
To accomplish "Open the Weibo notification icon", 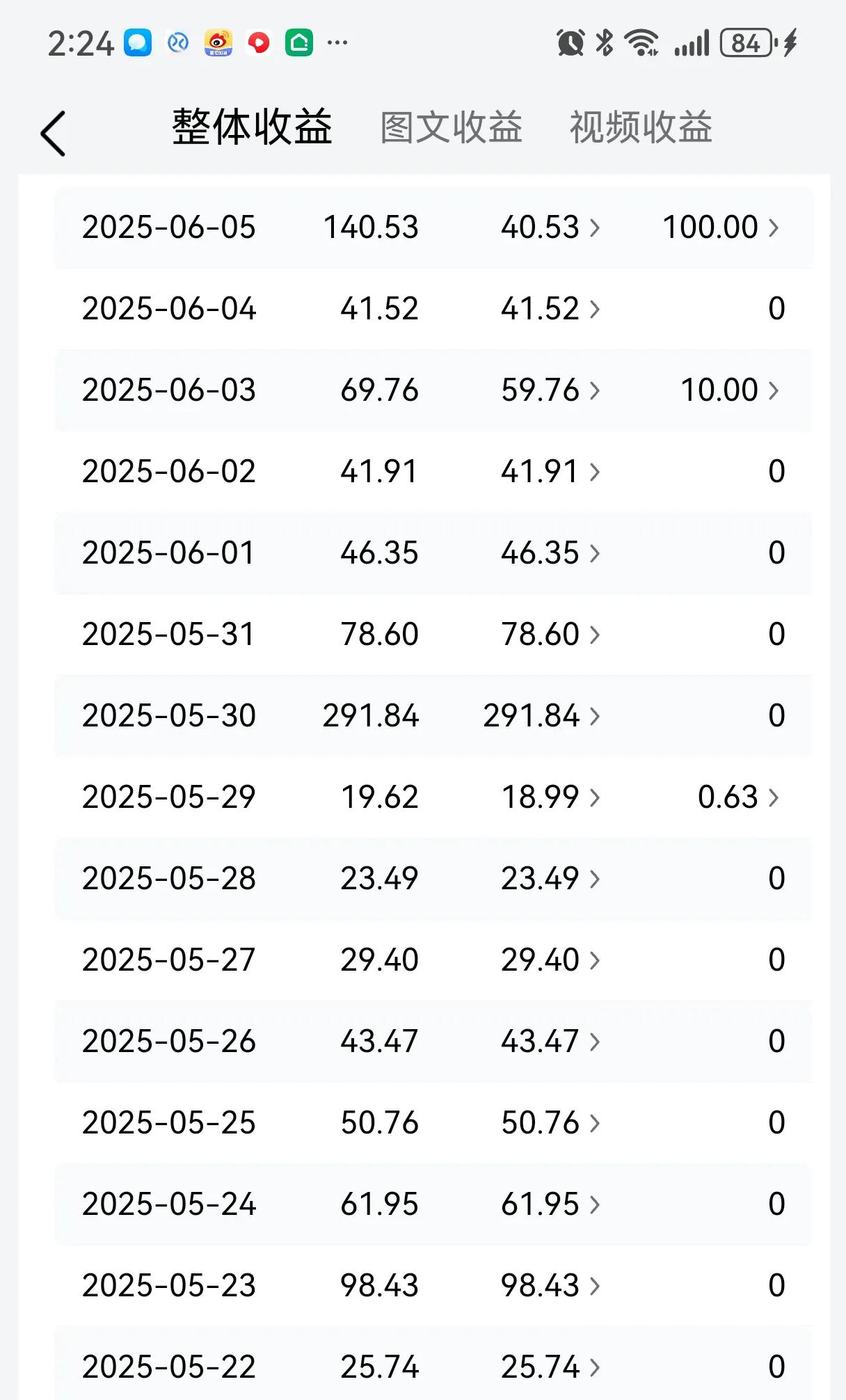I will pyautogui.click(x=218, y=43).
